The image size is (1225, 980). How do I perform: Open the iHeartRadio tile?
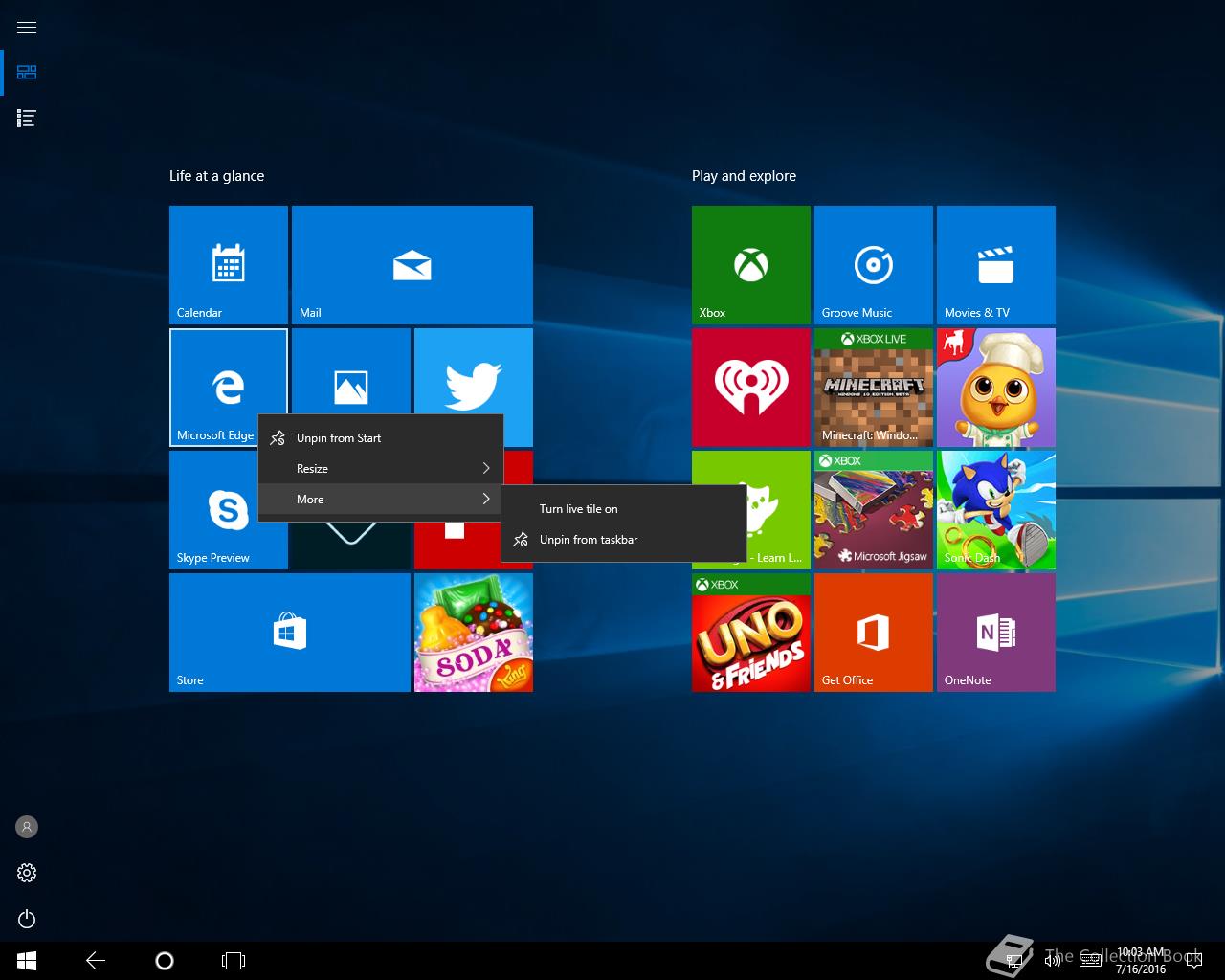pos(751,388)
